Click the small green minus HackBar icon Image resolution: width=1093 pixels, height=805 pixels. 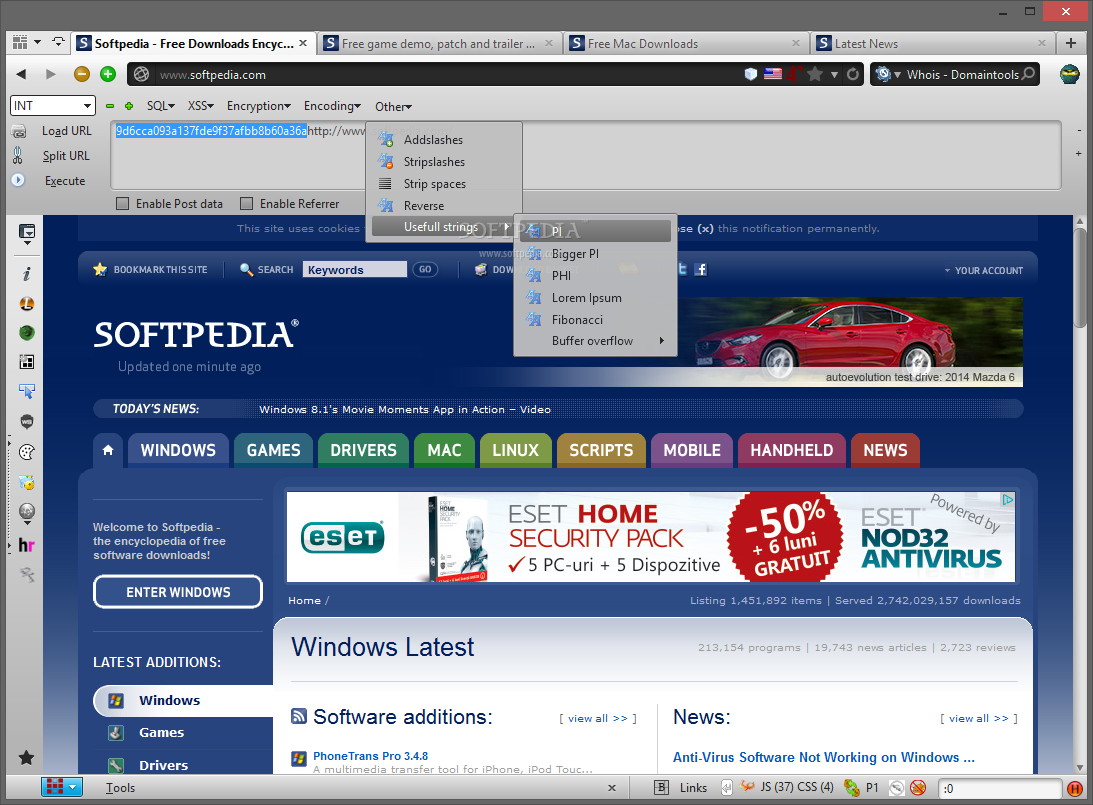click(109, 106)
